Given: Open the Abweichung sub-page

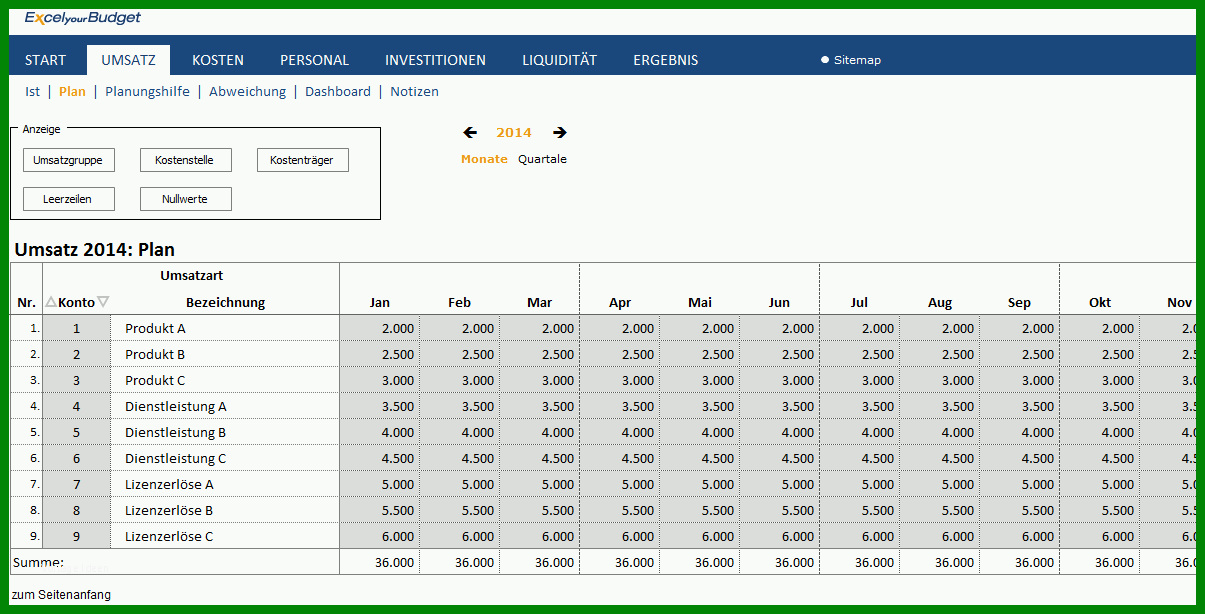Looking at the screenshot, I should (247, 91).
